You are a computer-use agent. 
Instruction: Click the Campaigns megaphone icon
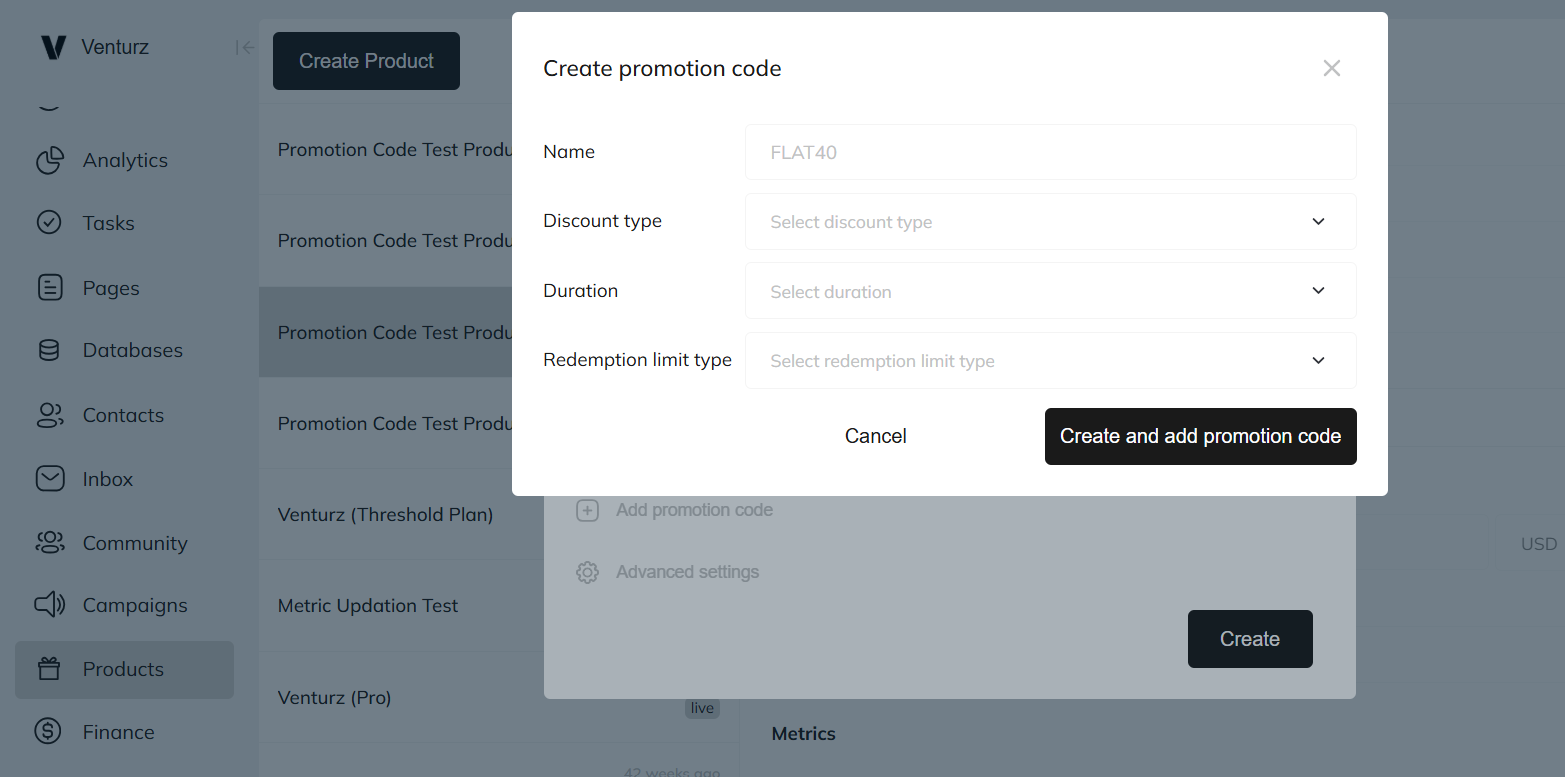click(49, 605)
